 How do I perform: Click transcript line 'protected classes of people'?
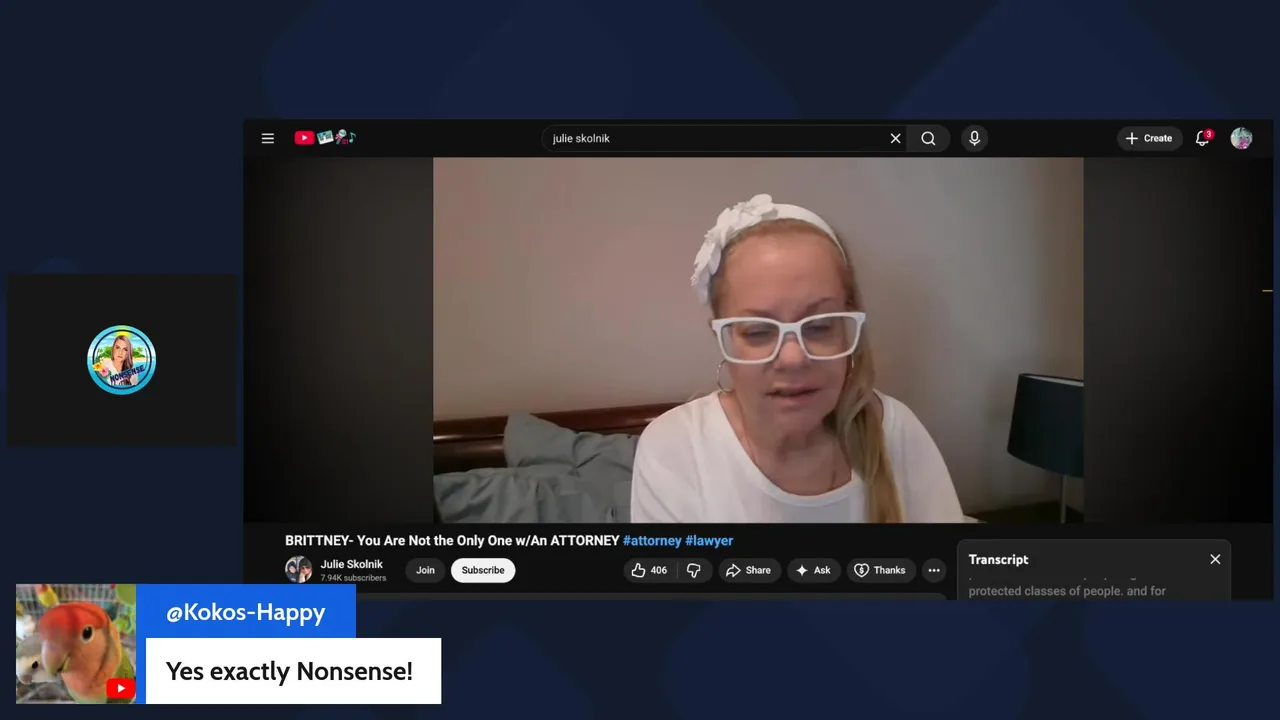(1067, 591)
